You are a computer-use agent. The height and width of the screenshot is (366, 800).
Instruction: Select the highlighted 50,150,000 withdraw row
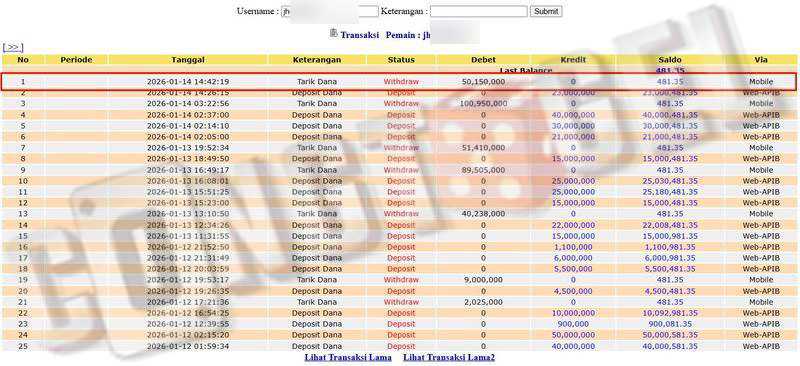tap(398, 82)
